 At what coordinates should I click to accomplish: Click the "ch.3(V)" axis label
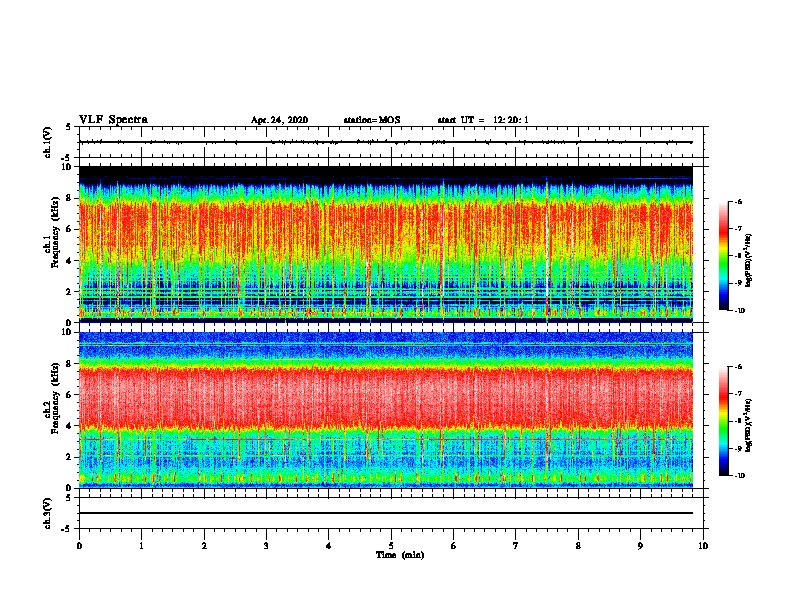(48, 513)
